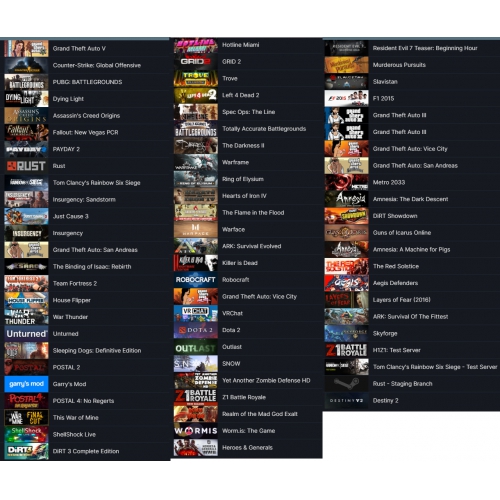Viewport: 500px width, 500px height.
Task: Open the 'Murderous Pursuits' title
Action: coord(399,65)
